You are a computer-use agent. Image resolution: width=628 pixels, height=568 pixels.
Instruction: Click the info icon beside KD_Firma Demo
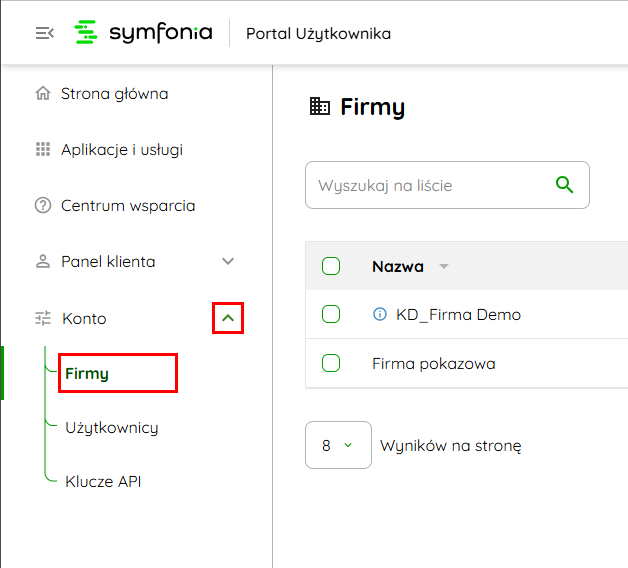pos(379,315)
